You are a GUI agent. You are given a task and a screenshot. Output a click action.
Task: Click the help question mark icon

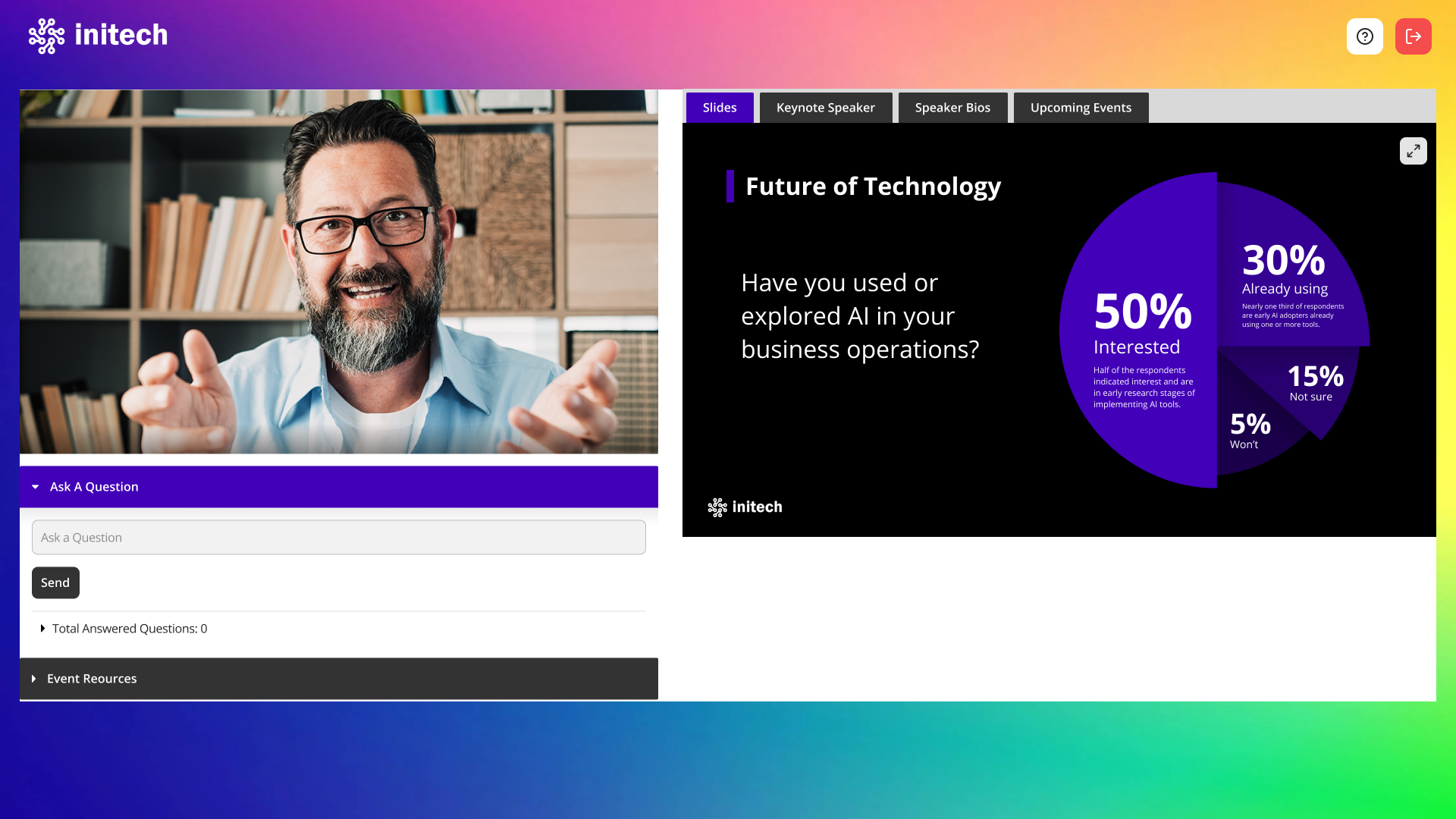(1365, 36)
